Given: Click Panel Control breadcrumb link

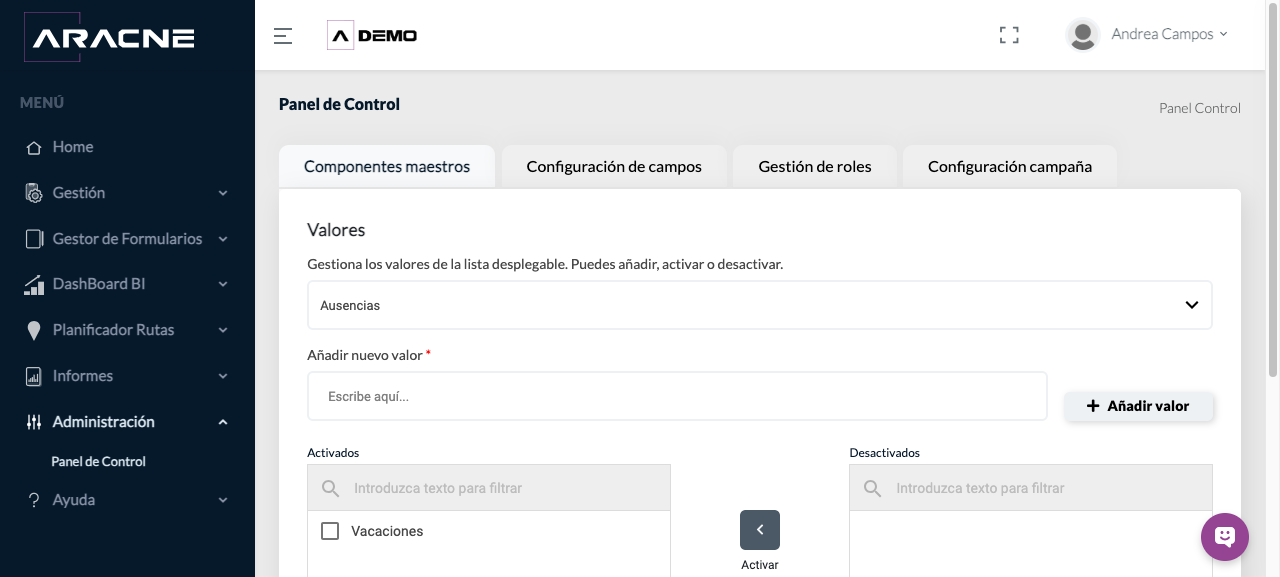Looking at the screenshot, I should pos(1200,108).
